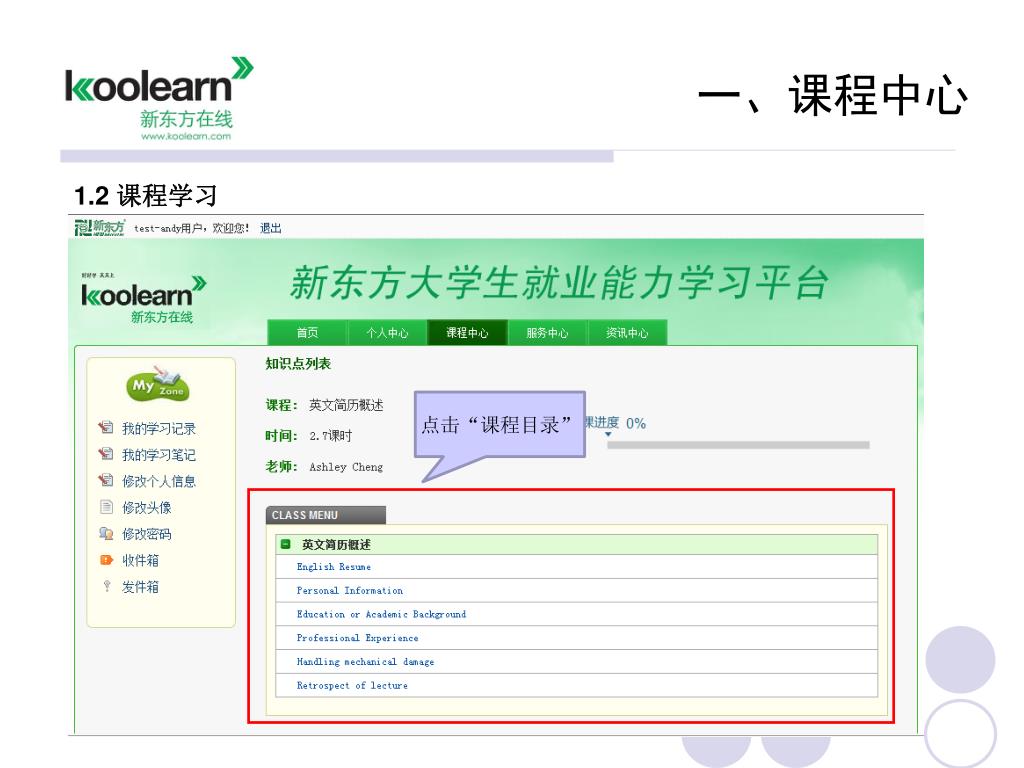Viewport: 1024px width, 768px height.
Task: Click the 退出 logout link
Action: (x=270, y=228)
